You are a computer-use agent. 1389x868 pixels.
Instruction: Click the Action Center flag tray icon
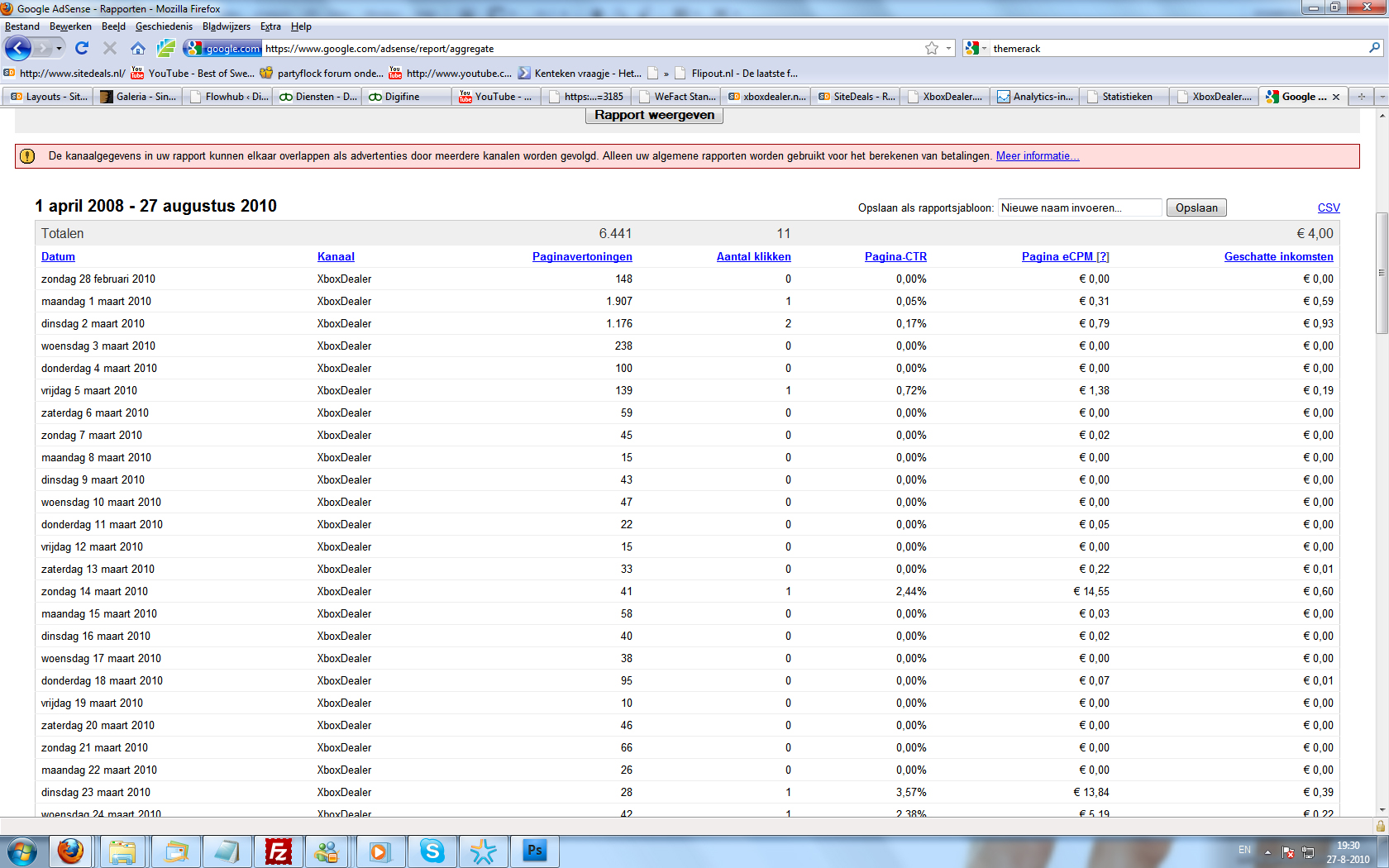pos(1288,851)
